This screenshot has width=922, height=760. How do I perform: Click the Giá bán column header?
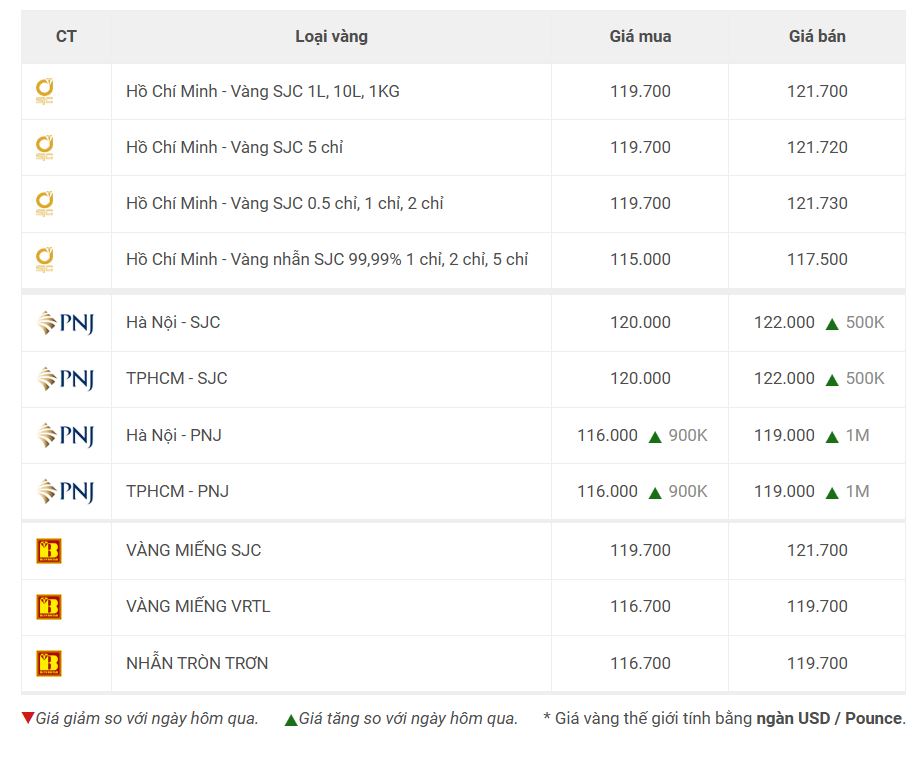pos(817,36)
